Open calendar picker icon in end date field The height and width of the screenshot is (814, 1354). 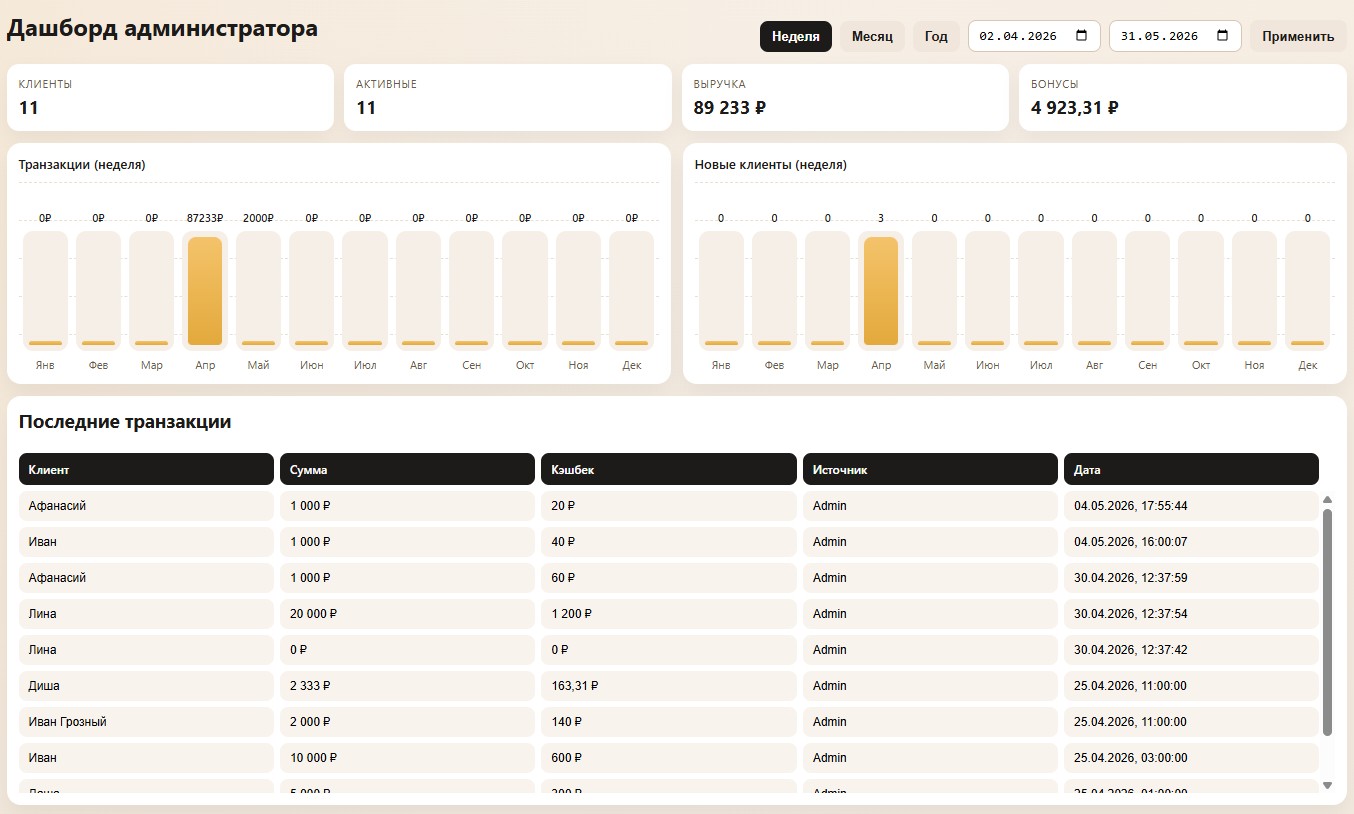pos(1222,36)
